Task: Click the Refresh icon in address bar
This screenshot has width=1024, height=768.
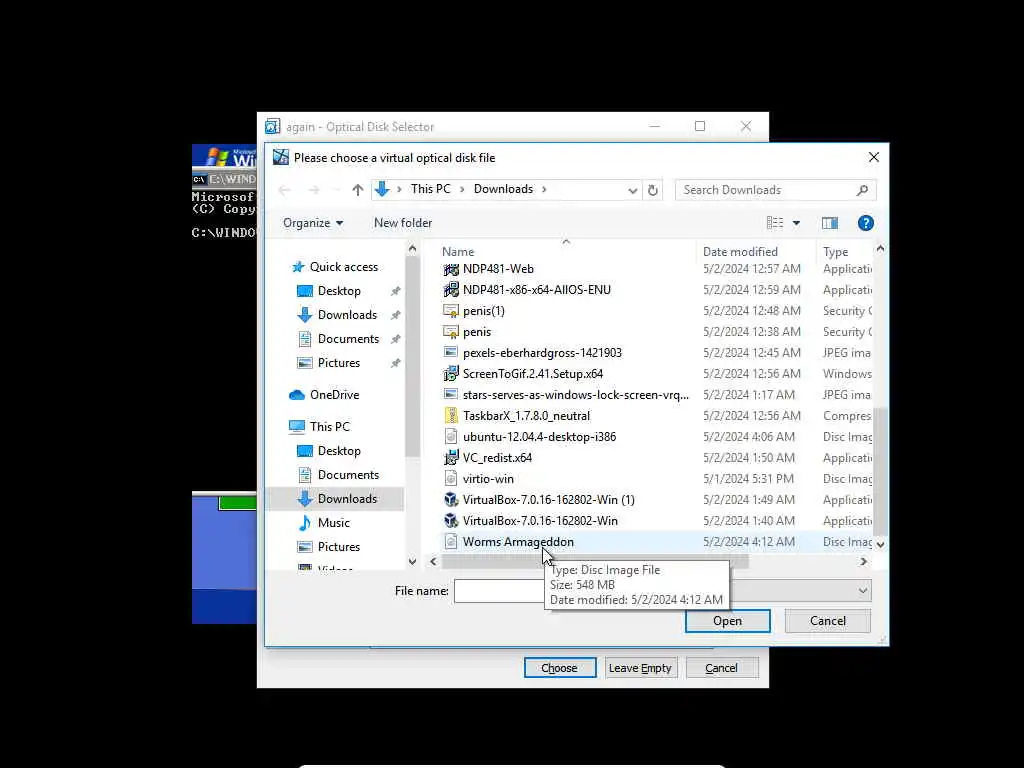Action: coord(652,190)
